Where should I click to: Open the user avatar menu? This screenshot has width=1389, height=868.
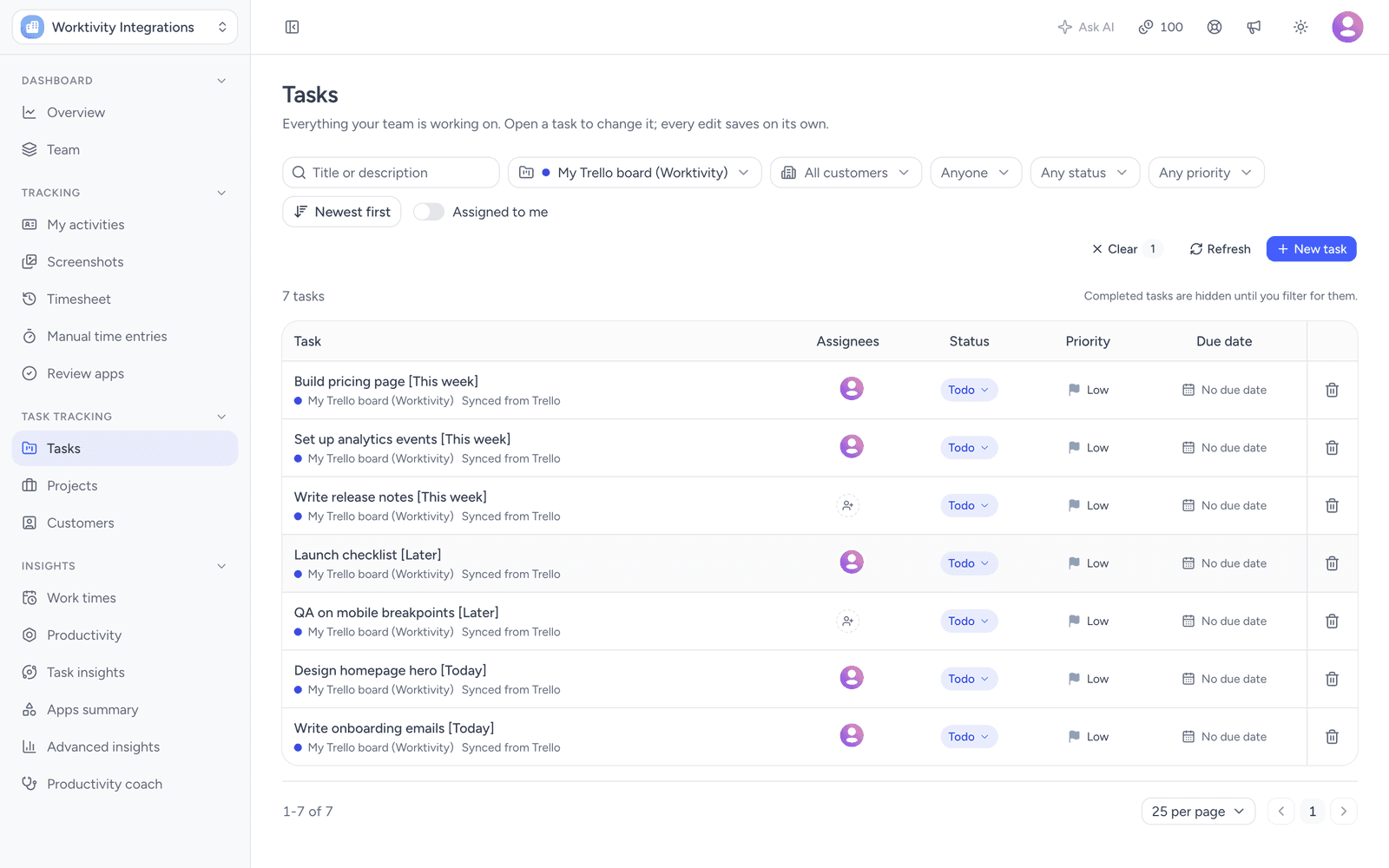pyautogui.click(x=1347, y=27)
